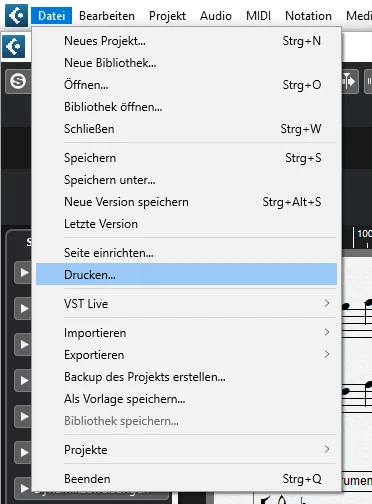This screenshot has height=504, width=372.
Task: Toggle the Solo S button
Action: tap(18, 81)
